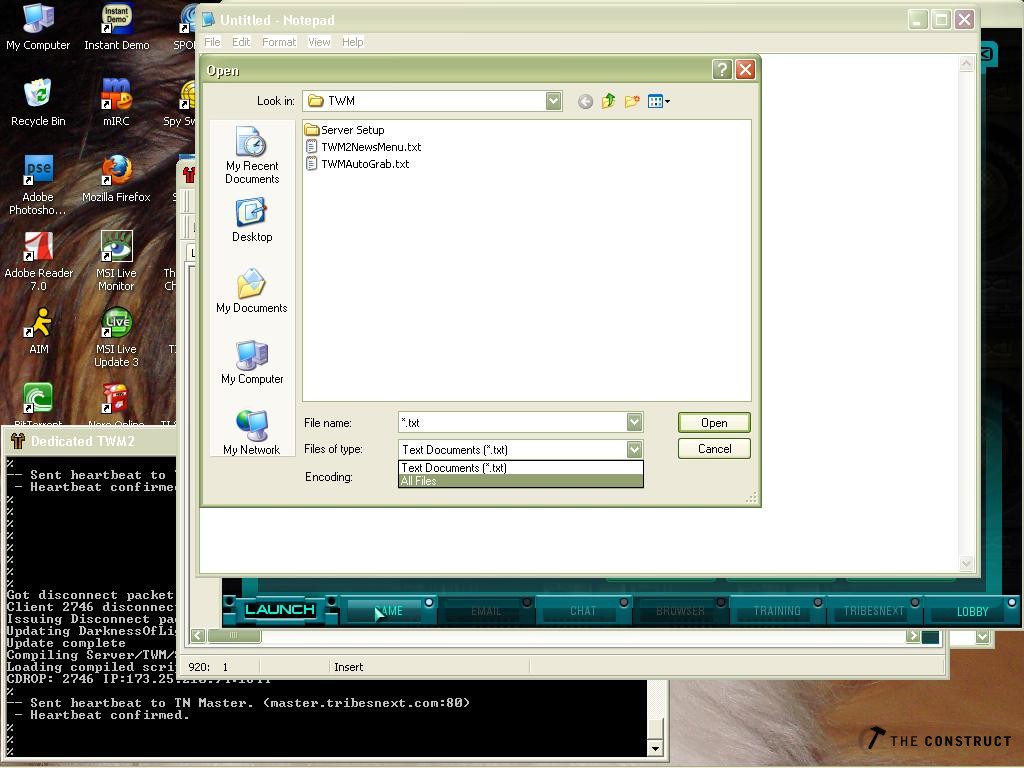Select the TRIBESNEXT tab in game window
The height and width of the screenshot is (768, 1024).
[x=873, y=611]
